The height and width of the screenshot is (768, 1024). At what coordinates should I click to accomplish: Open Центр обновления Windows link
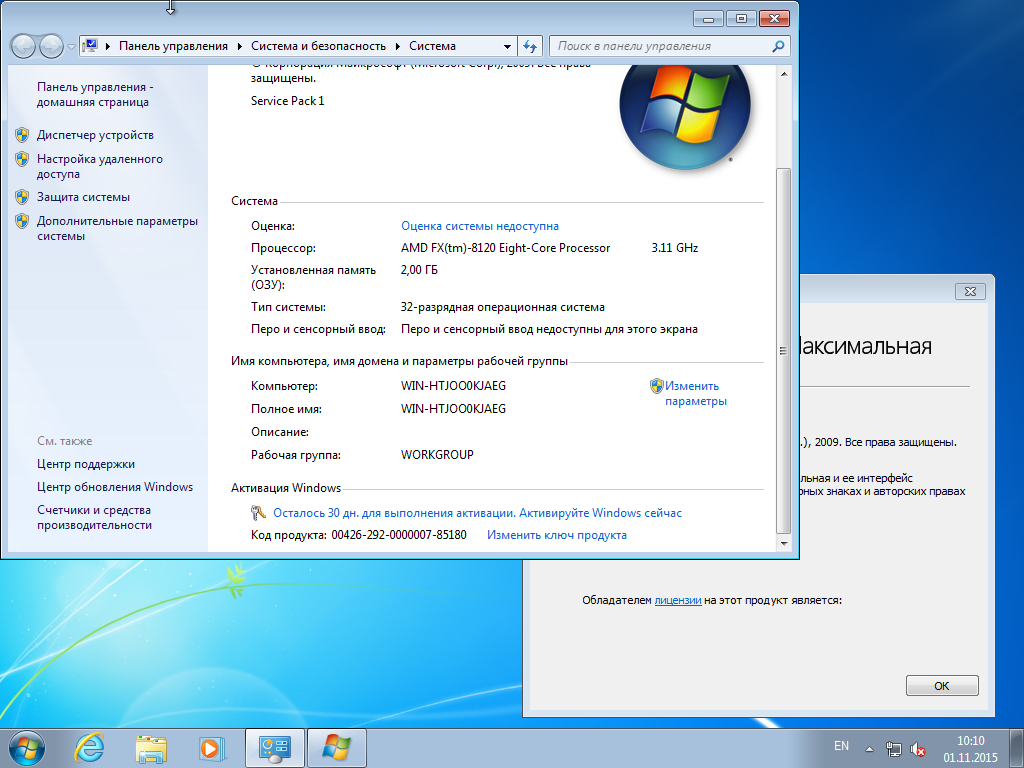point(115,487)
